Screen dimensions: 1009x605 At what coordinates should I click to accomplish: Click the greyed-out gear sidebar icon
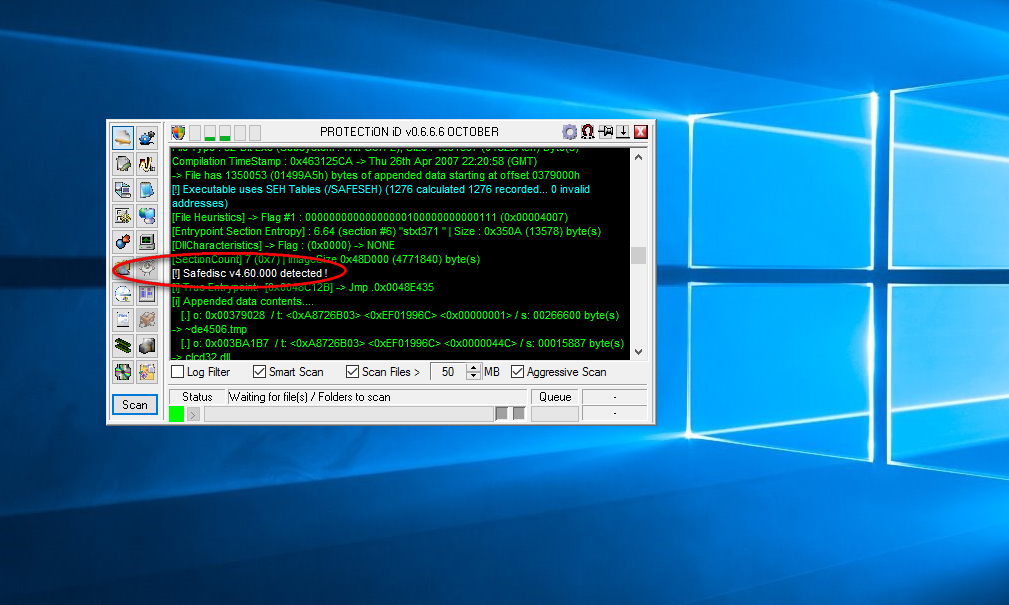[x=147, y=268]
